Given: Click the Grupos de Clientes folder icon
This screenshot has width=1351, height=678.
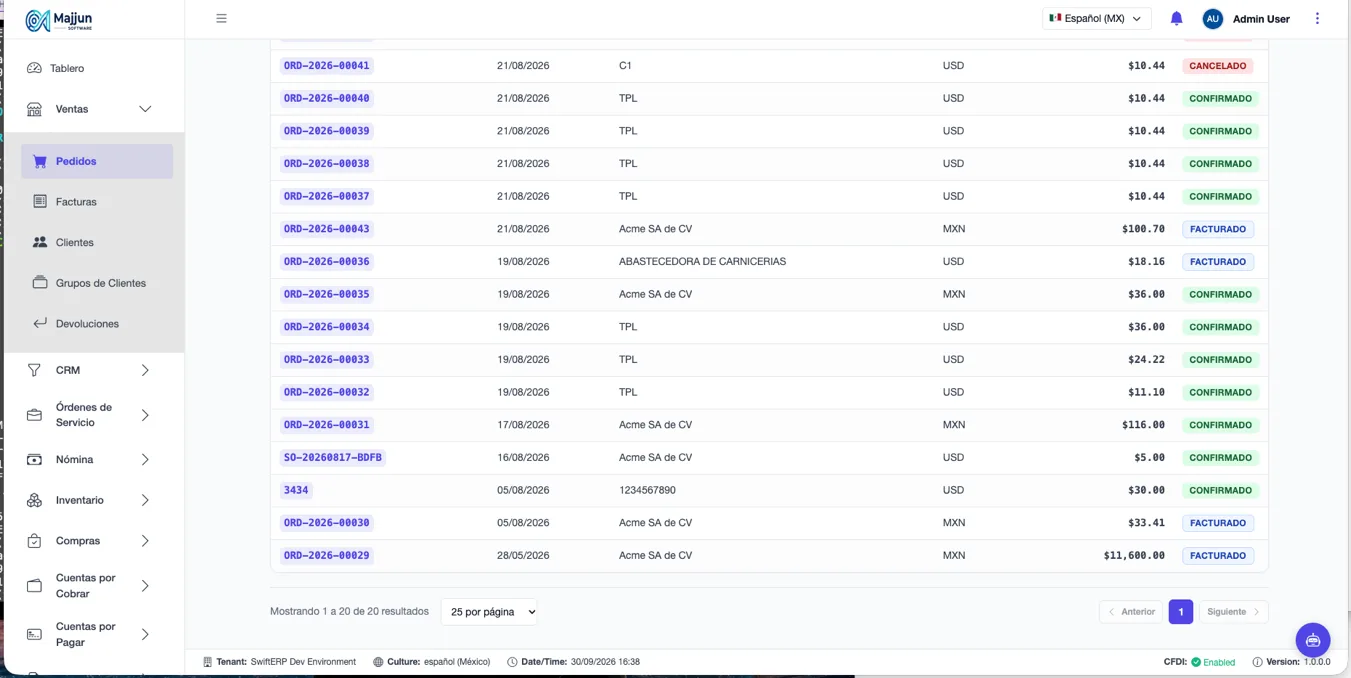Looking at the screenshot, I should [40, 283].
